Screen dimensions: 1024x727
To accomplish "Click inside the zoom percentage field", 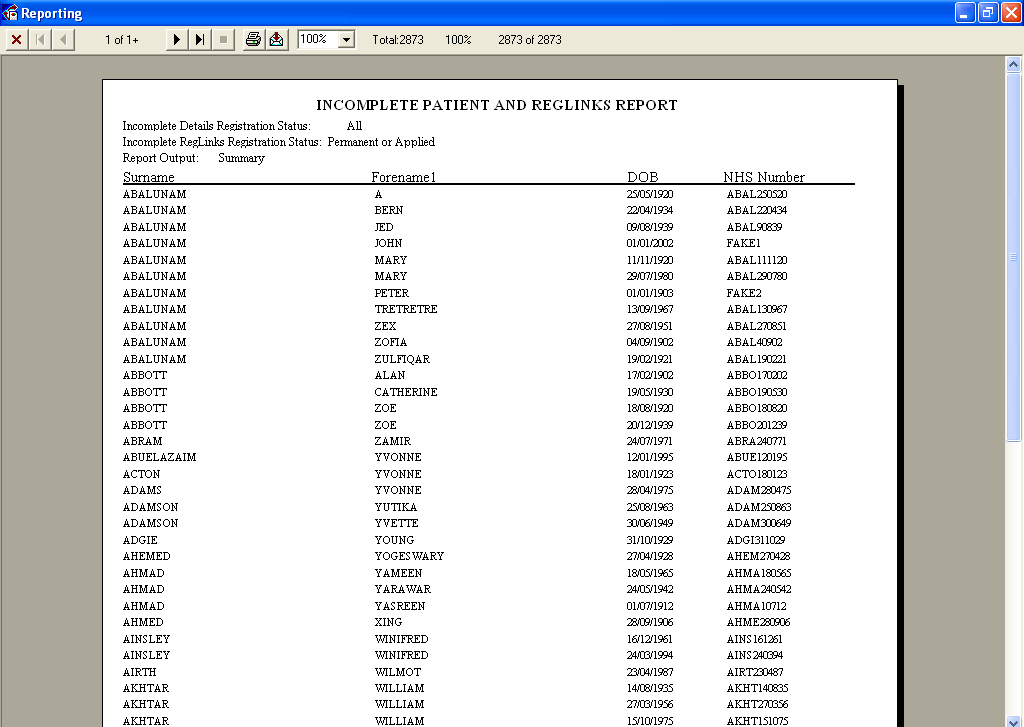I will point(318,40).
